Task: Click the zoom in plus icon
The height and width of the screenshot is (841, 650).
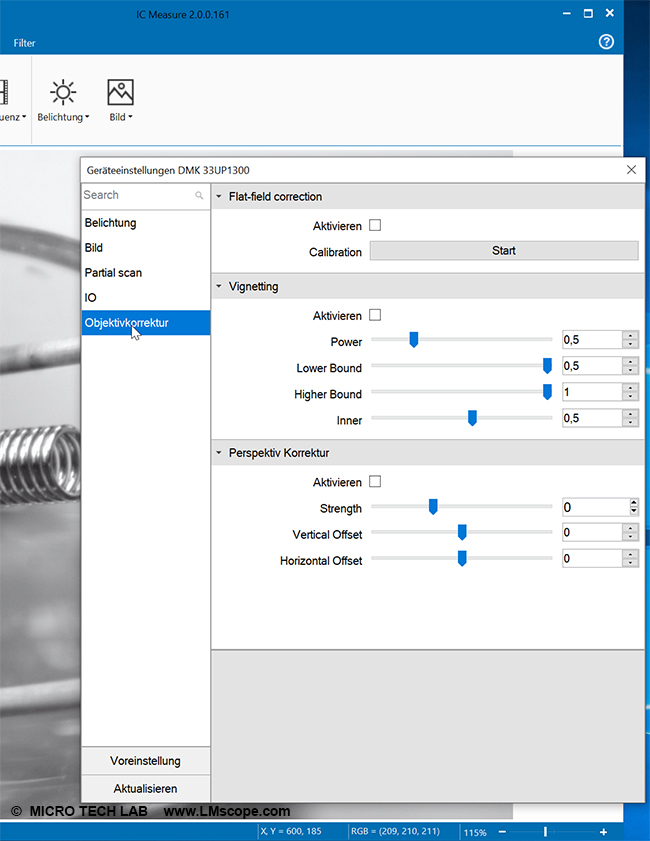Action: pyautogui.click(x=603, y=832)
